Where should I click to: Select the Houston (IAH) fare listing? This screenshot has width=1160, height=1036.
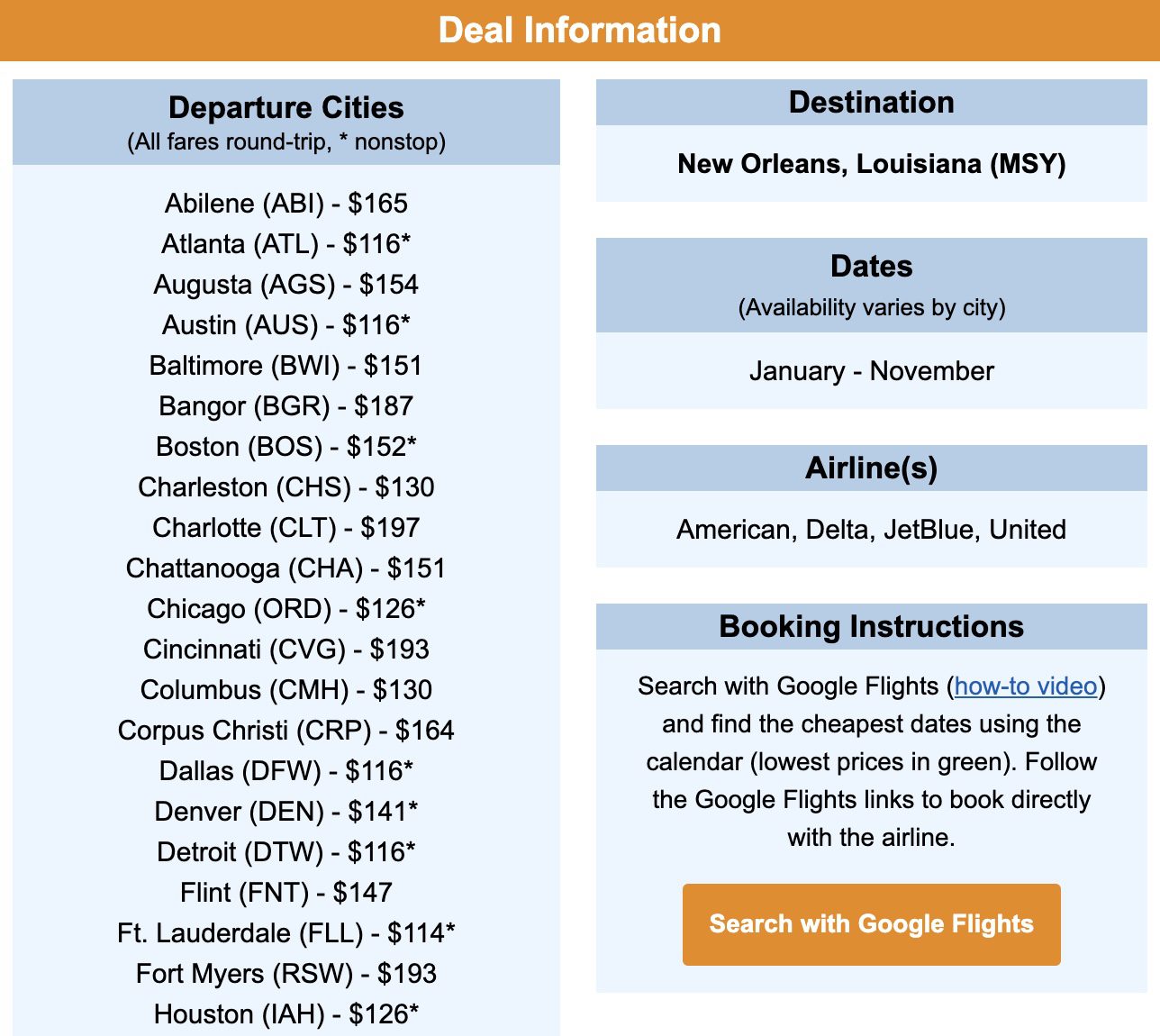click(x=285, y=1013)
